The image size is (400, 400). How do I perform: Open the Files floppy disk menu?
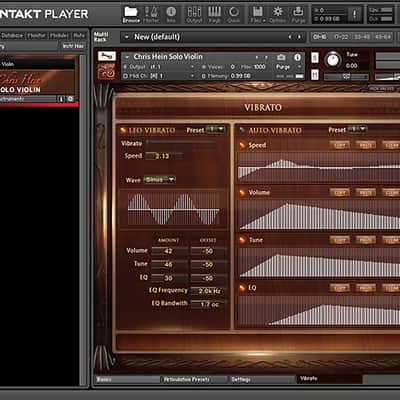click(x=258, y=14)
